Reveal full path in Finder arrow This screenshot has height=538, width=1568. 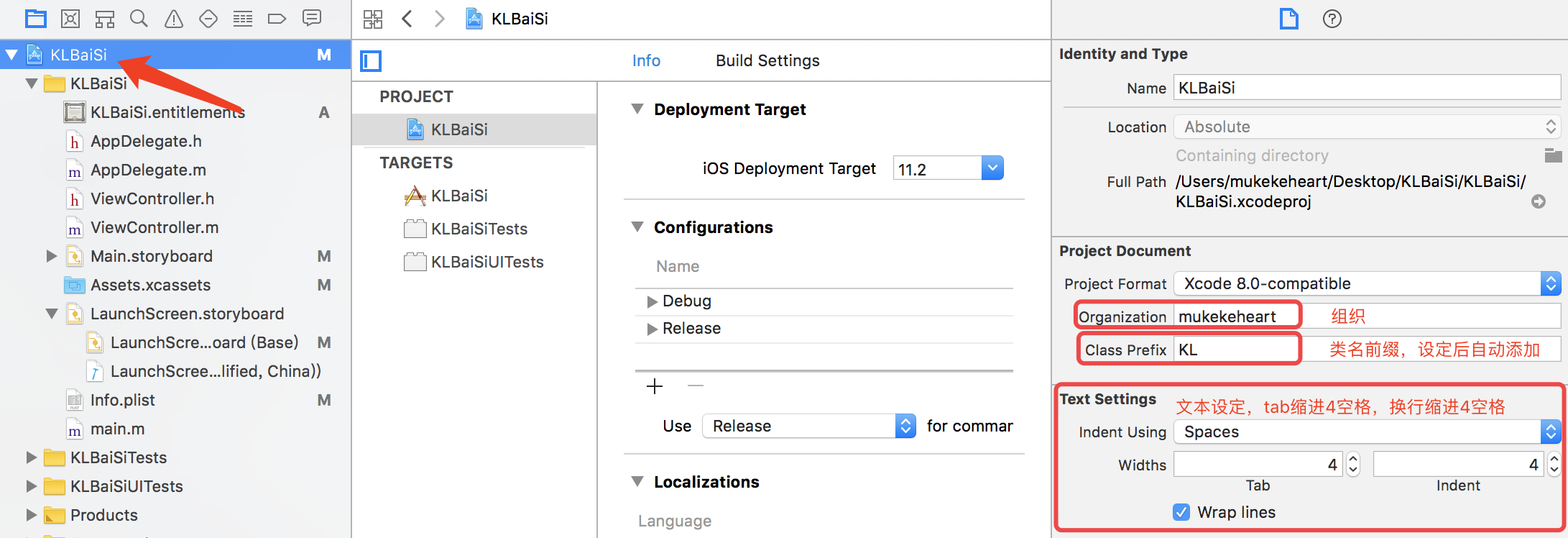click(x=1539, y=201)
